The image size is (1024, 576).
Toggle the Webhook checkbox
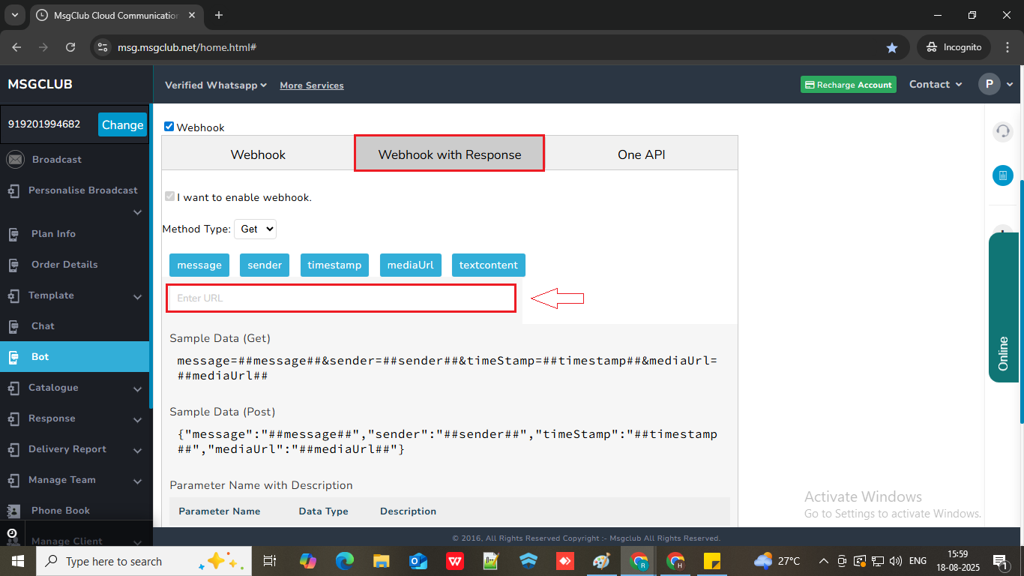pos(169,127)
